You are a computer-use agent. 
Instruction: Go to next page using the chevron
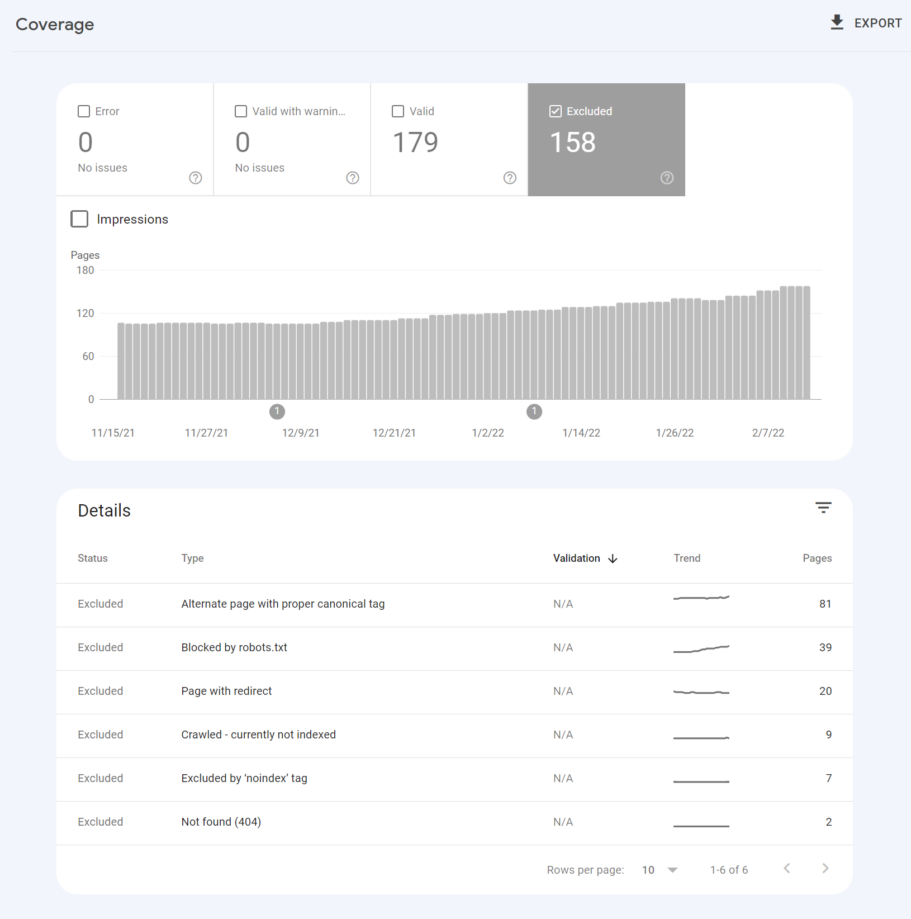[825, 869]
